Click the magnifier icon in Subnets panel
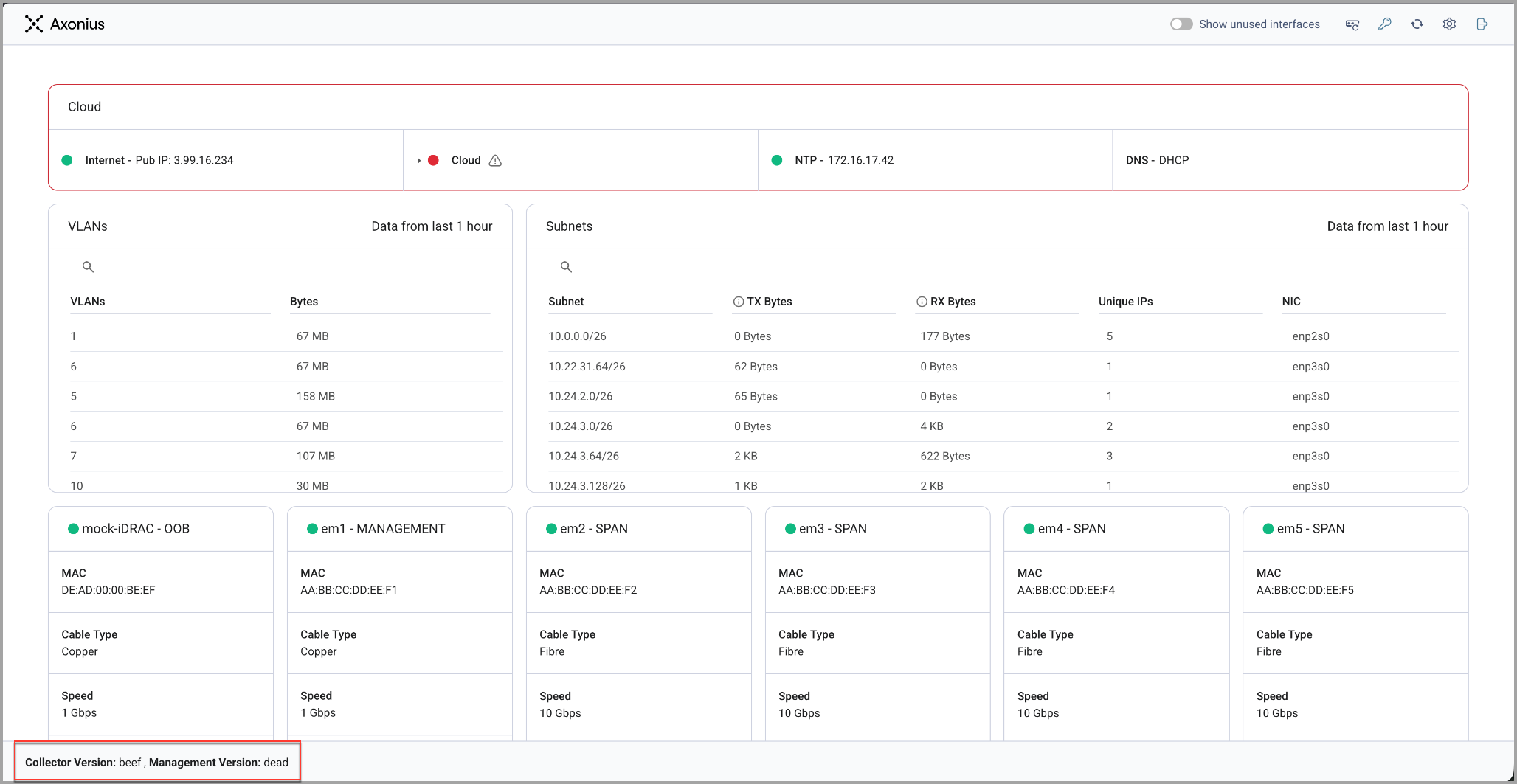This screenshot has height=784, width=1517. pyautogui.click(x=566, y=267)
